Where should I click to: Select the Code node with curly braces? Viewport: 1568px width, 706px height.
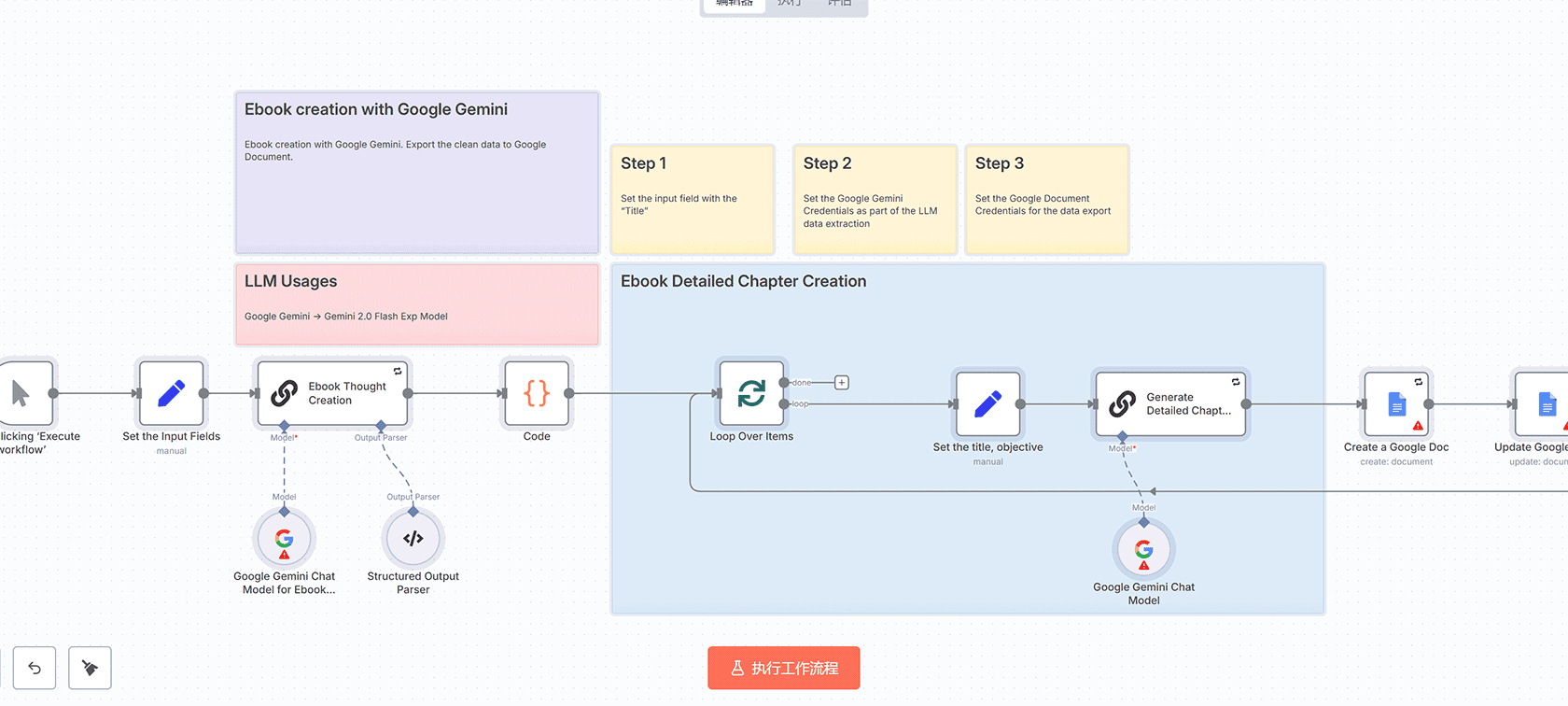coord(537,393)
